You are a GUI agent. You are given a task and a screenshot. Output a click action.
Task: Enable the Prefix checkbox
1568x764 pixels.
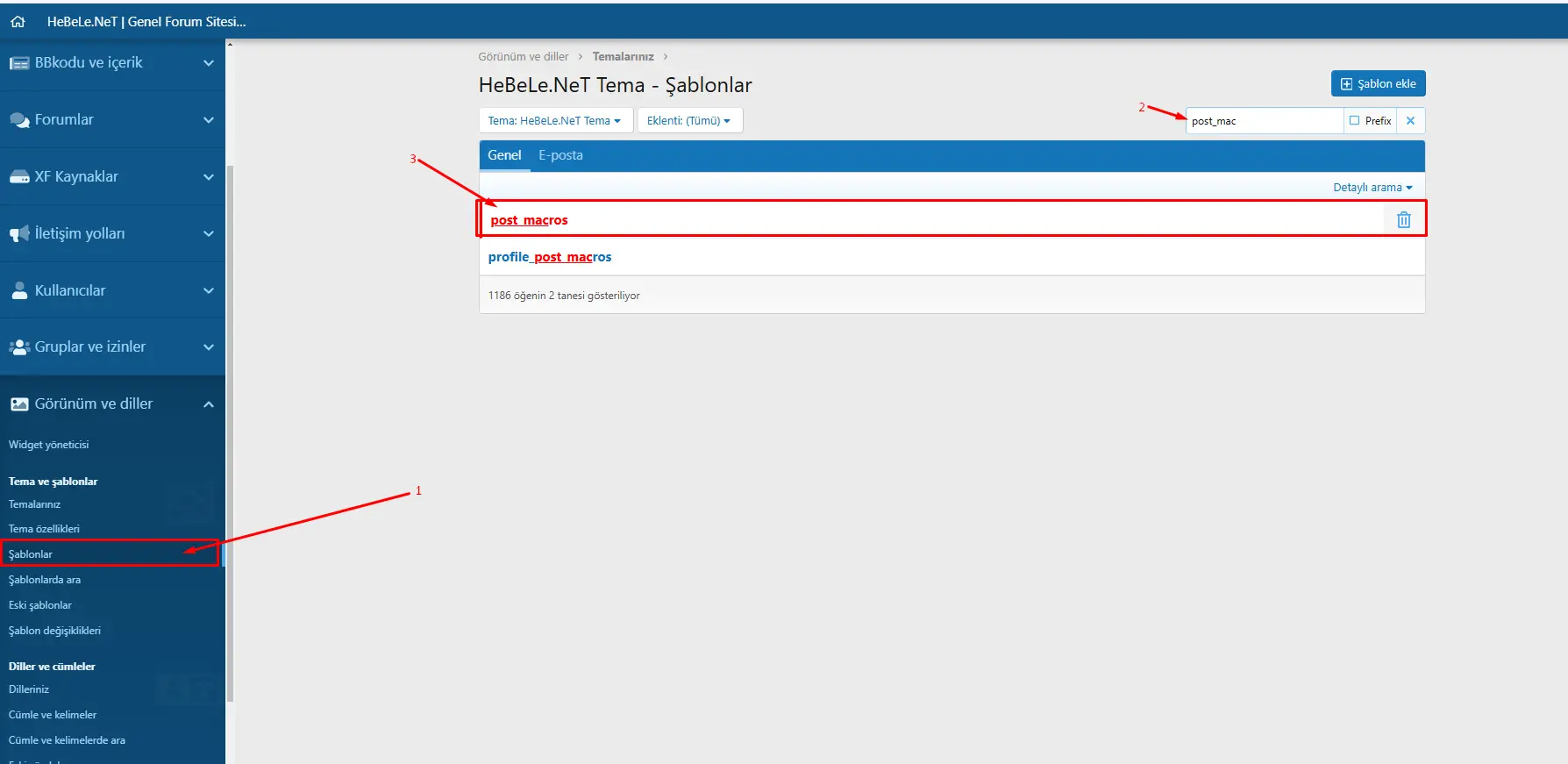[x=1355, y=121]
